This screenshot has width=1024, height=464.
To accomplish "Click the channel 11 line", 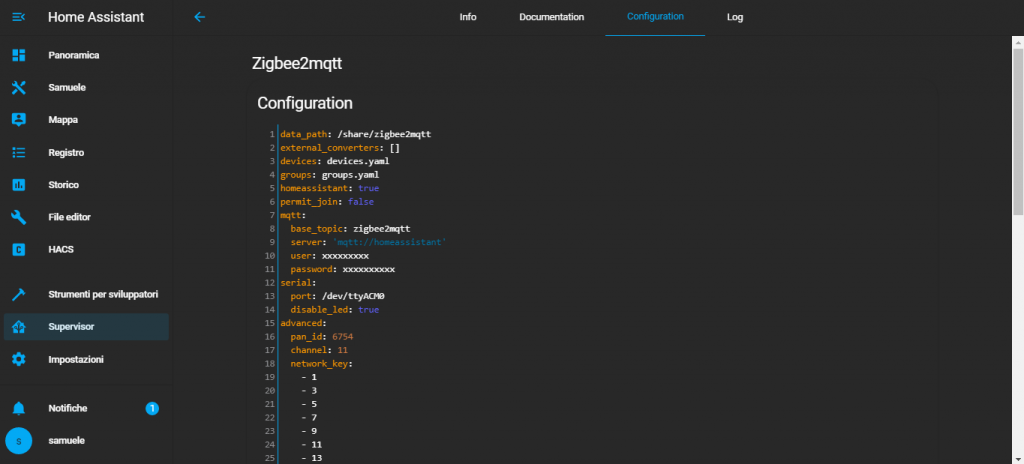I will pyautogui.click(x=319, y=350).
